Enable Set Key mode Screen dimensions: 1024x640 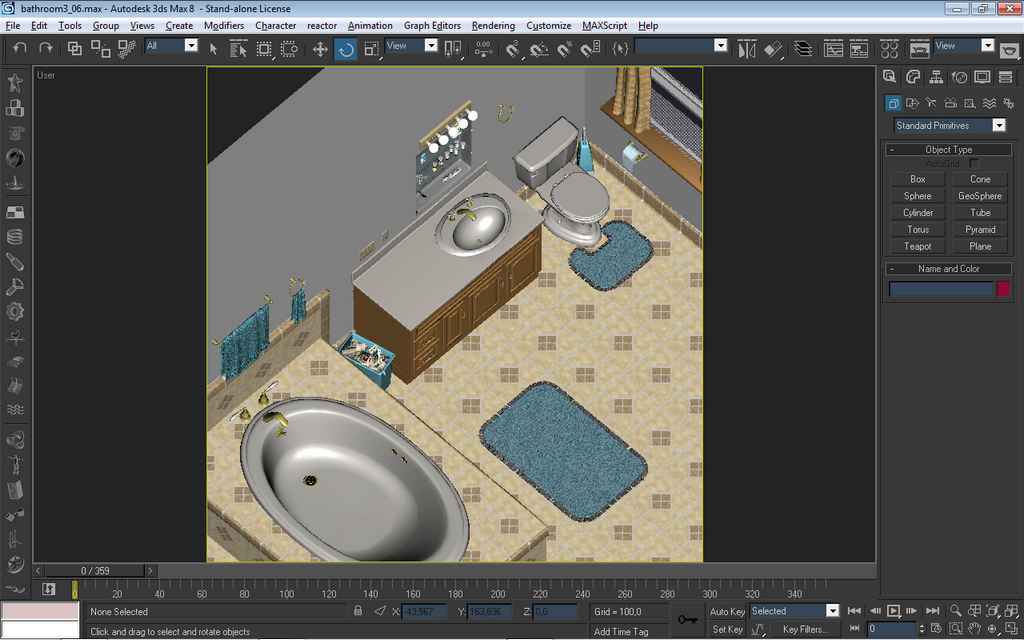[x=727, y=629]
